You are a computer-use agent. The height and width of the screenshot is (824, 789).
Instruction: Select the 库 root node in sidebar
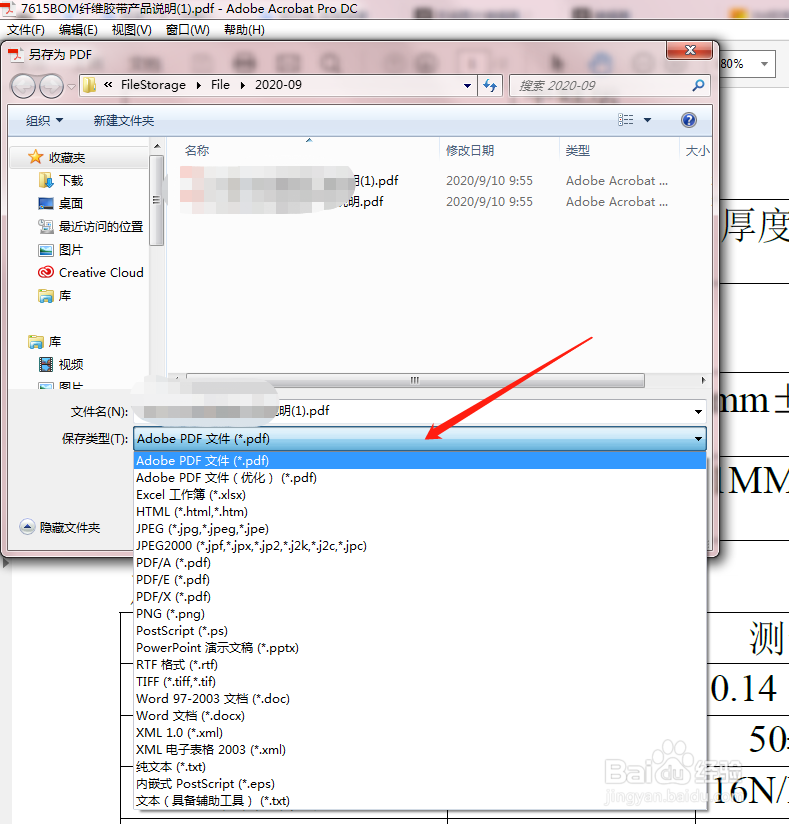point(45,342)
